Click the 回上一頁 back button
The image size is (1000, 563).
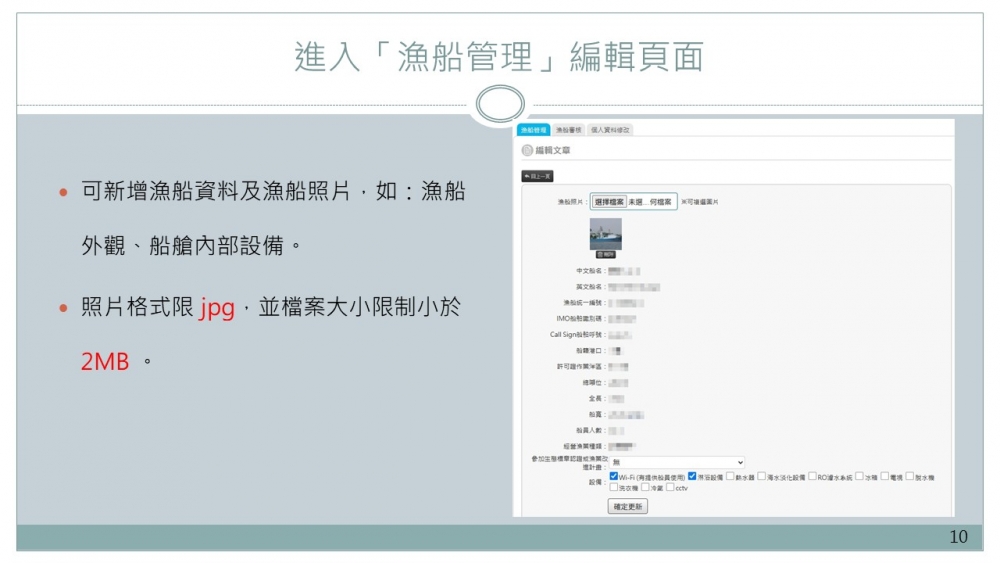(538, 176)
